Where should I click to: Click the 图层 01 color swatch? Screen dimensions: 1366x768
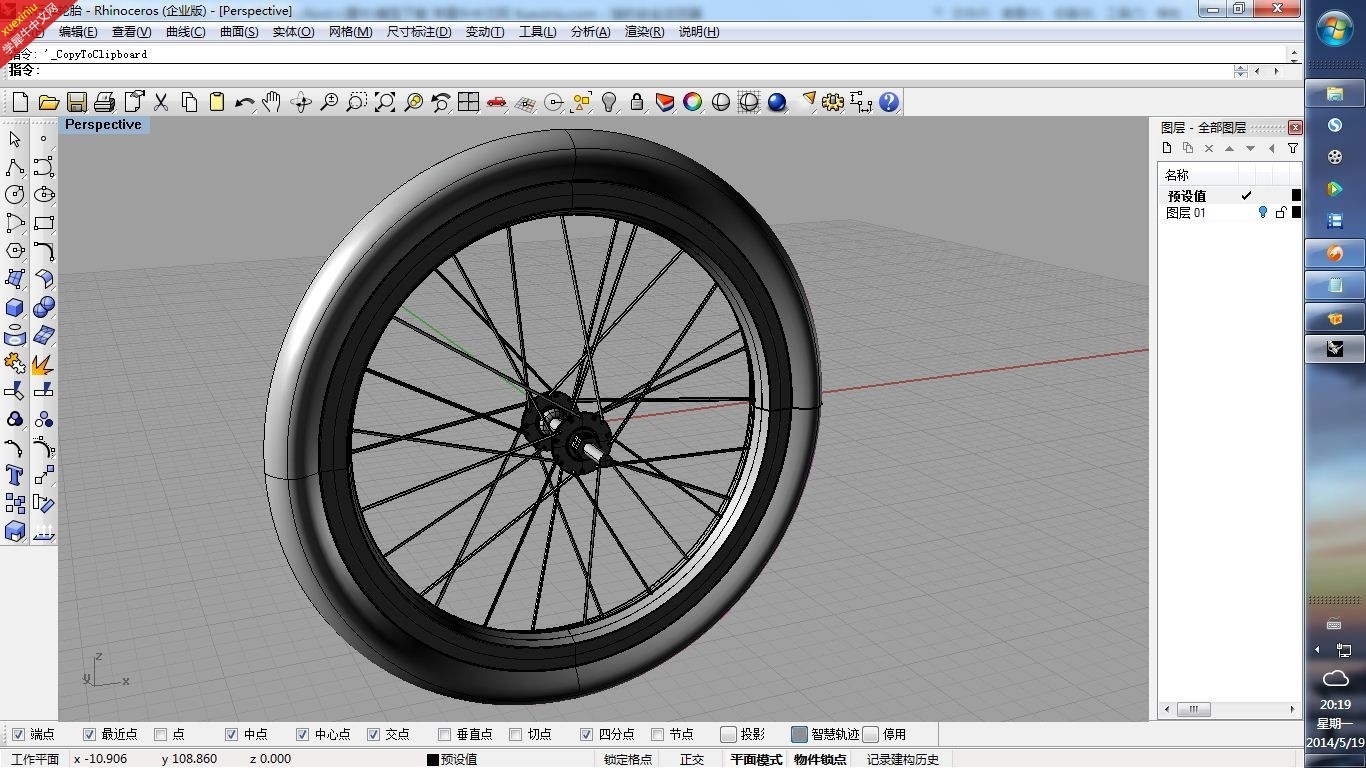[1296, 212]
